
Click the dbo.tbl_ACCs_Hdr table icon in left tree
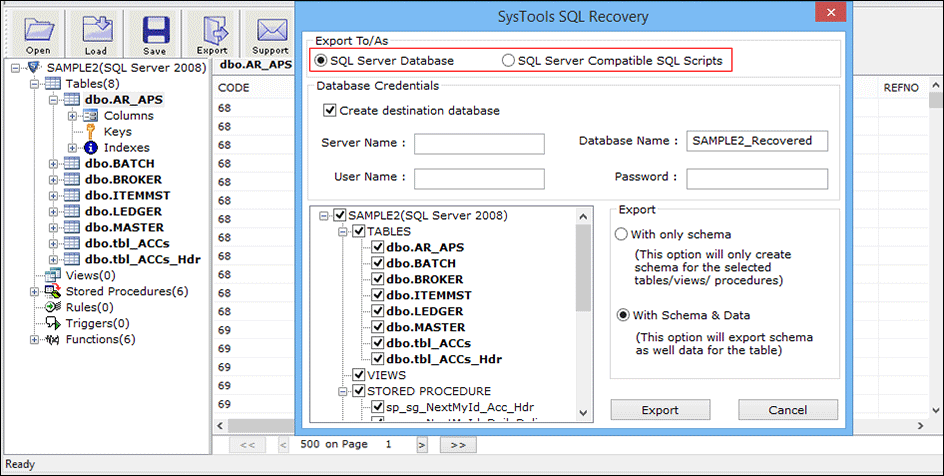tap(72, 259)
